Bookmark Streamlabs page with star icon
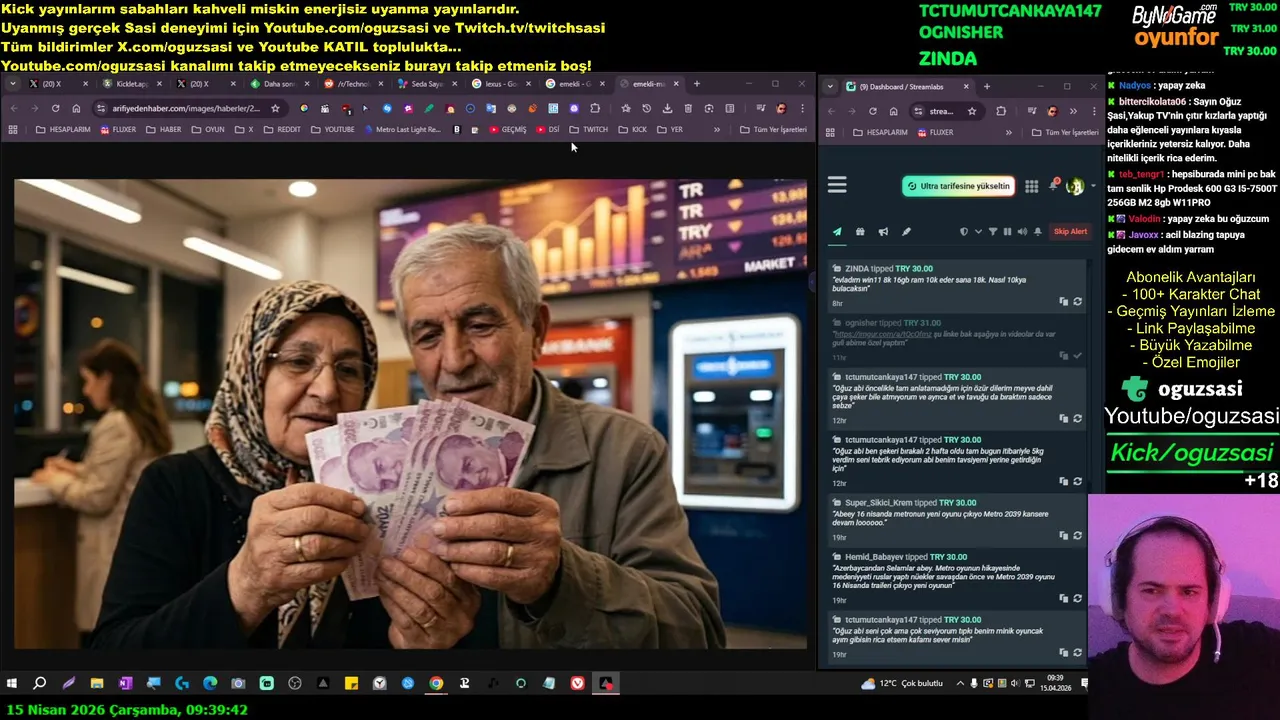Viewport: 1280px width, 720px height. click(x=971, y=111)
